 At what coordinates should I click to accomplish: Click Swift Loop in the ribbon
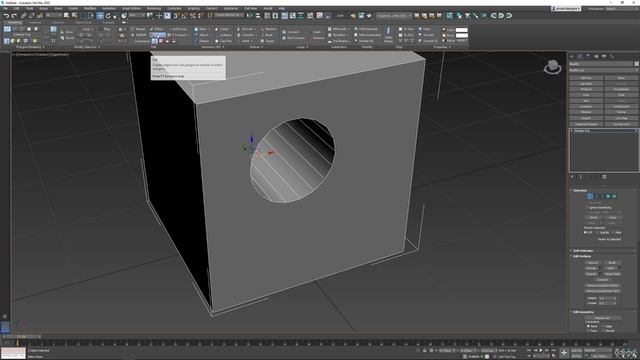click(178, 29)
